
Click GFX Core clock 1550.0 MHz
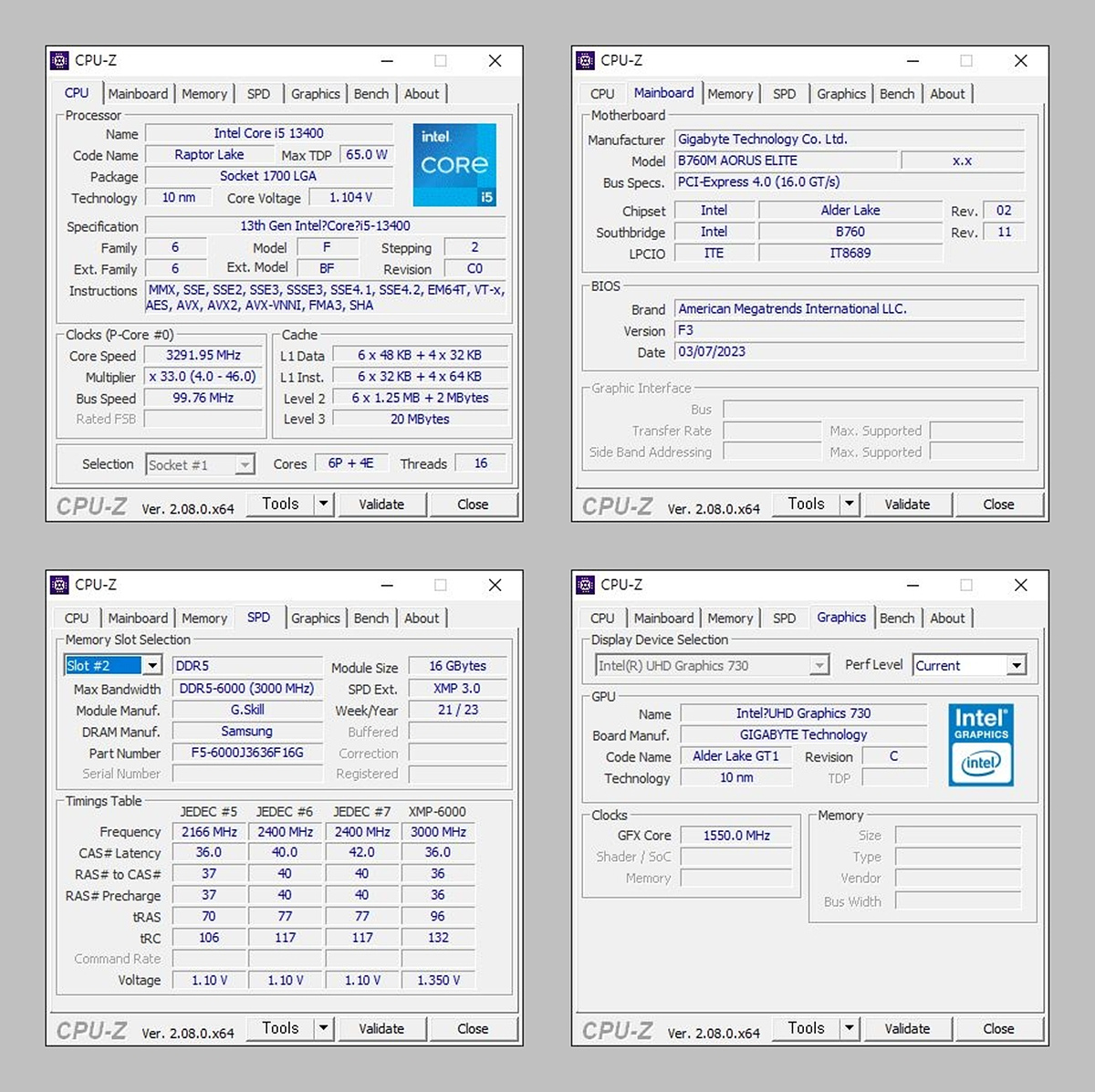736,836
